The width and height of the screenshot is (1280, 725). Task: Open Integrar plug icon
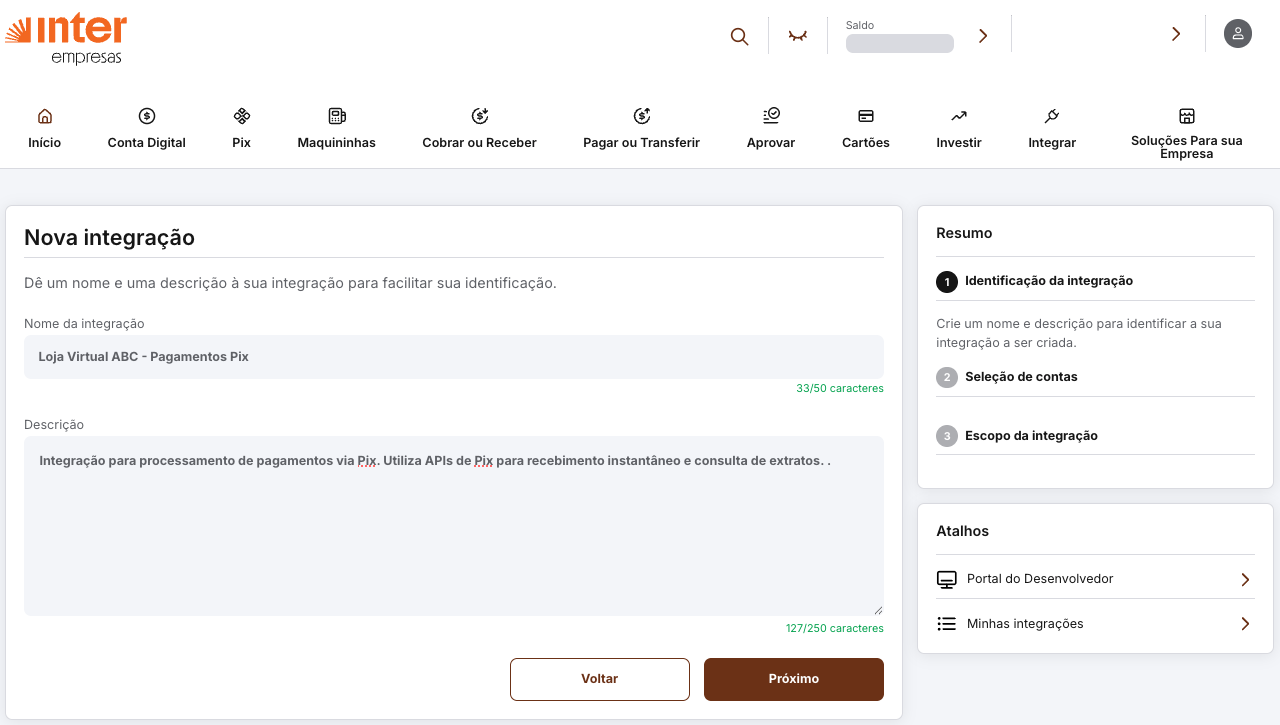click(1052, 116)
